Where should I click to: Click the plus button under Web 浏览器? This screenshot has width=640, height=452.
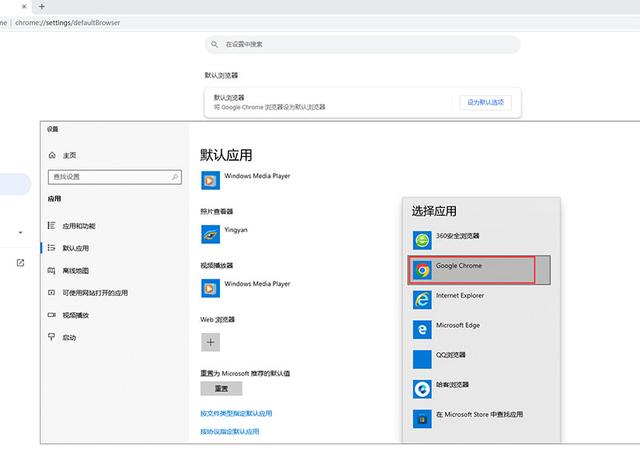(x=210, y=342)
